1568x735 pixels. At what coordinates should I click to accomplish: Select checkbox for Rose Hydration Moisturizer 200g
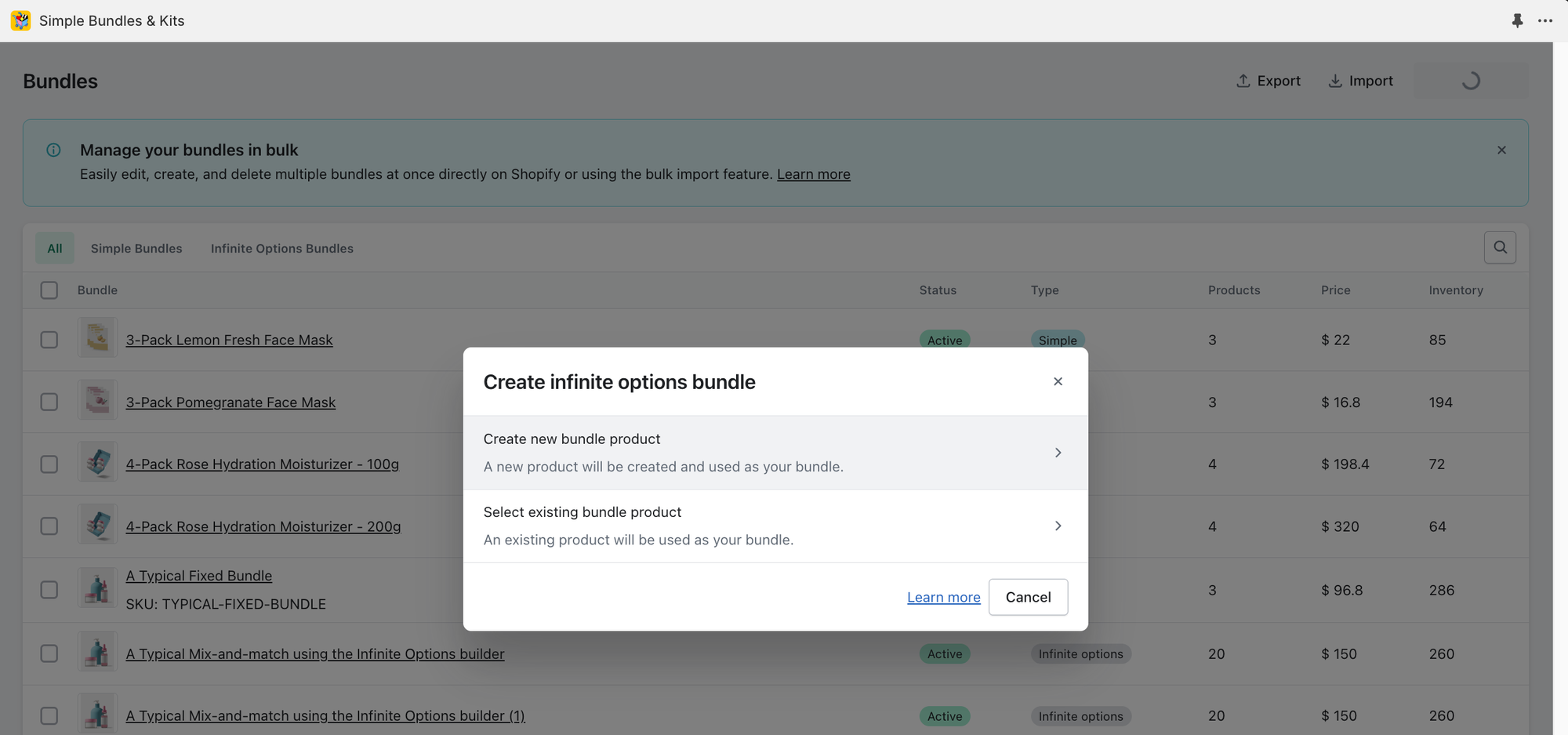[x=49, y=526]
